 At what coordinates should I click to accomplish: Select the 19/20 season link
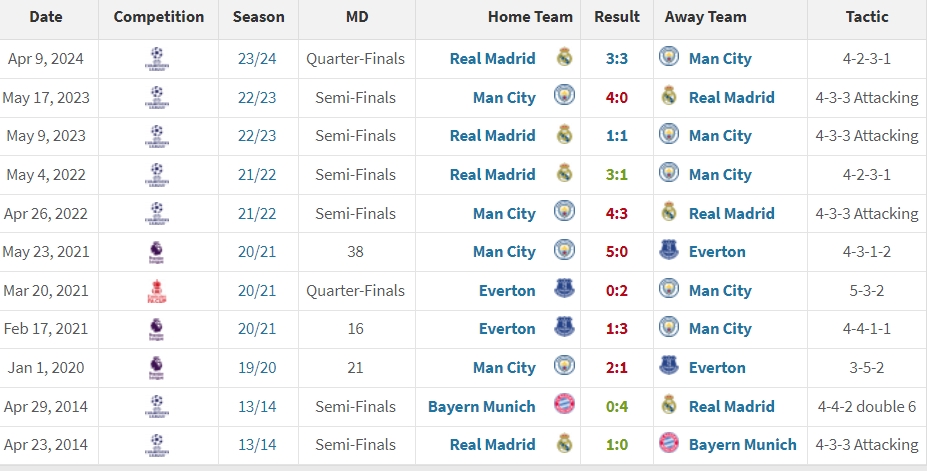(257, 368)
